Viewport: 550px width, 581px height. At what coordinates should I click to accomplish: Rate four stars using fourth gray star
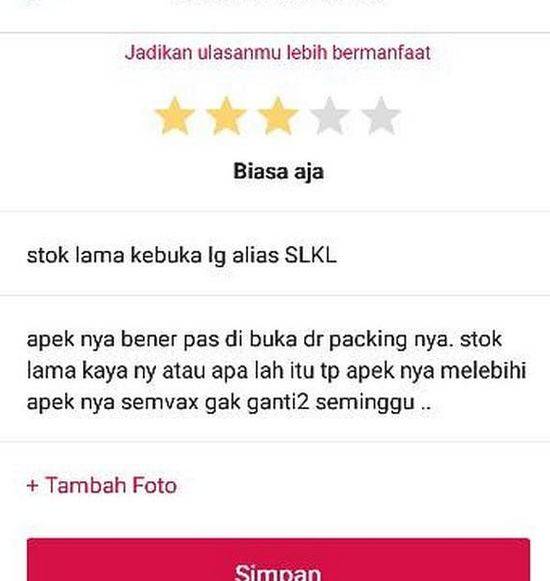pyautogui.click(x=329, y=115)
